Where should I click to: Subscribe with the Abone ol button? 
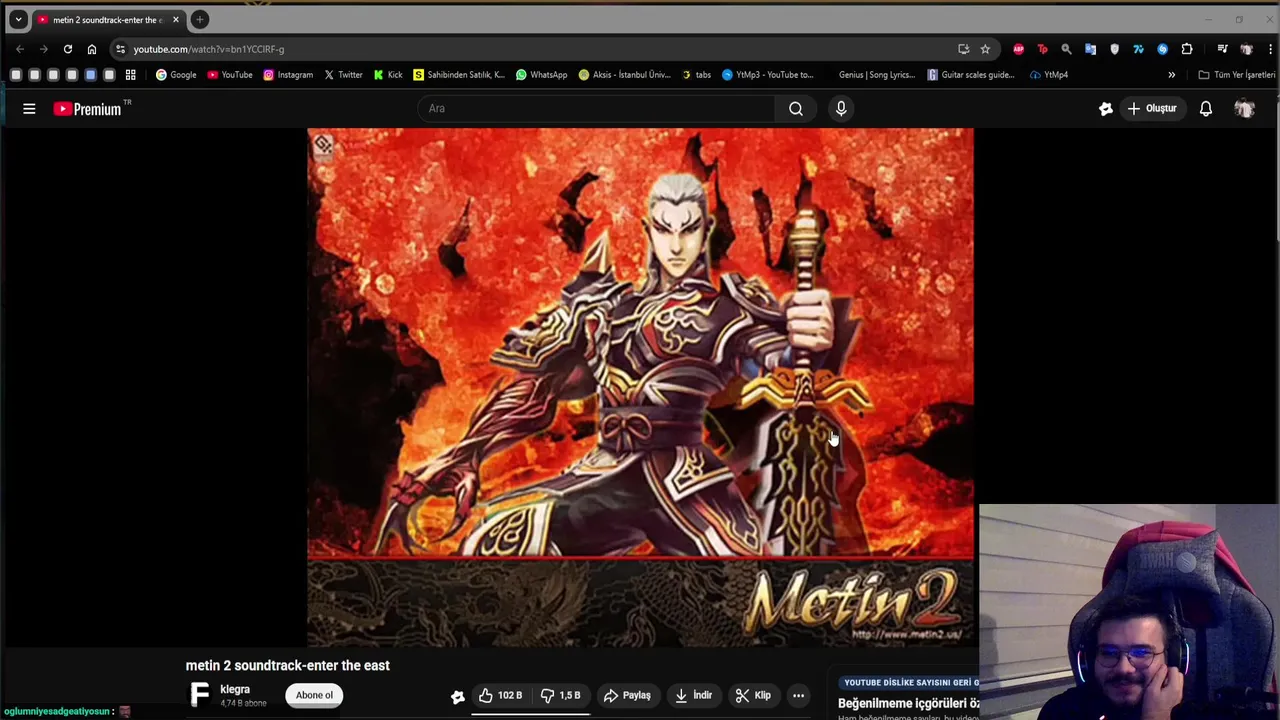[x=314, y=695]
